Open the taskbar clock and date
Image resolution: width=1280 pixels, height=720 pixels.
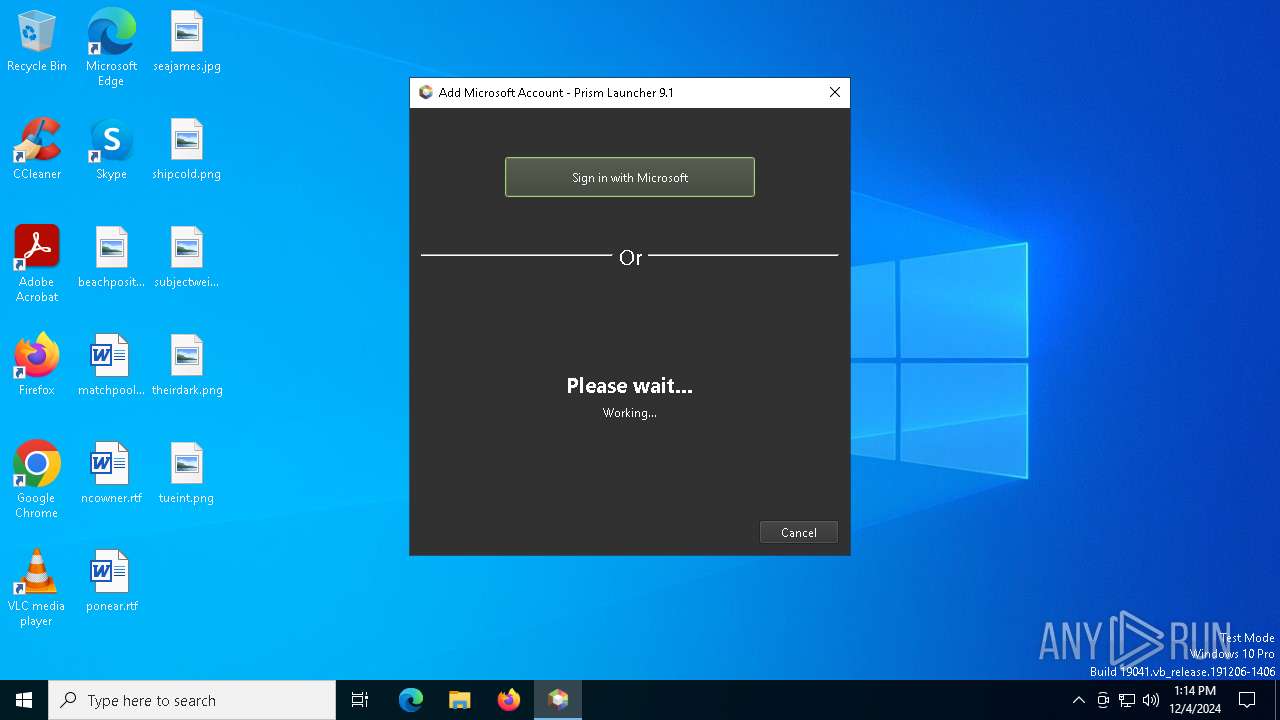point(1195,700)
